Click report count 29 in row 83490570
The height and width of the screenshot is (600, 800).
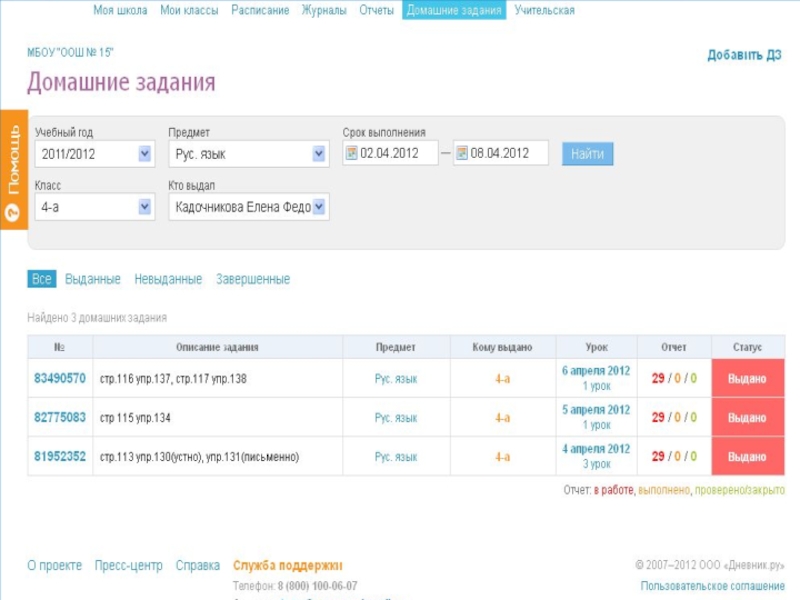tap(658, 379)
